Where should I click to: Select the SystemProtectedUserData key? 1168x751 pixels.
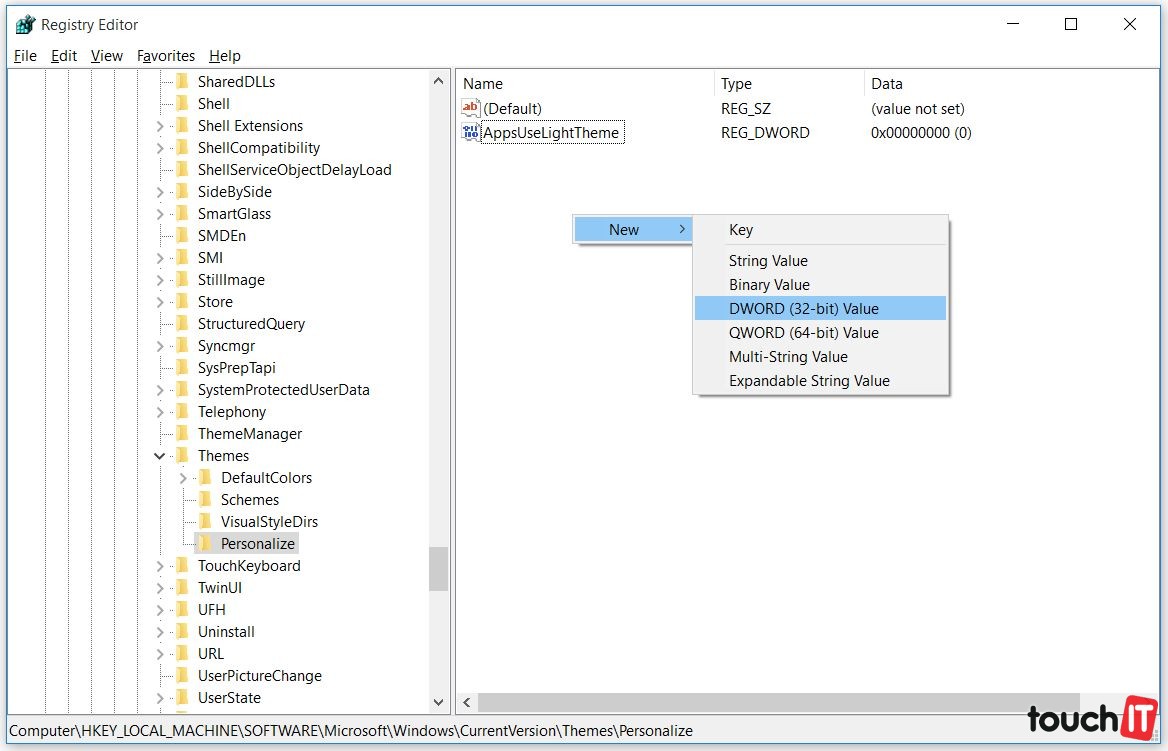coord(283,390)
